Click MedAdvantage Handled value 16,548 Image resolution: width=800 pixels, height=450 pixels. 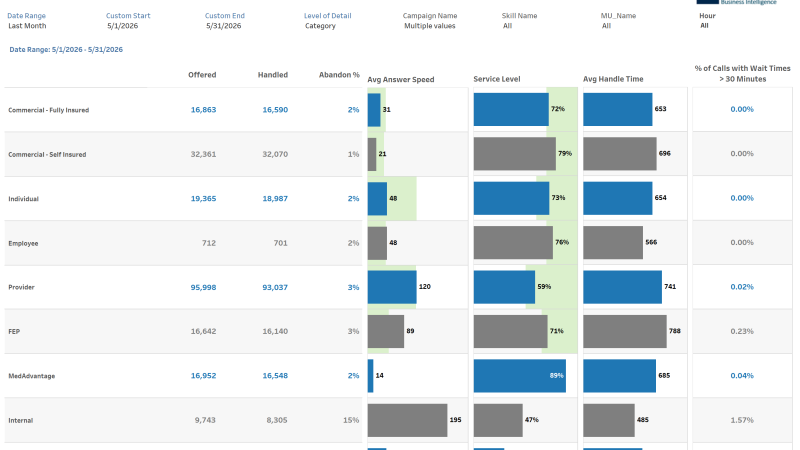tap(275, 376)
